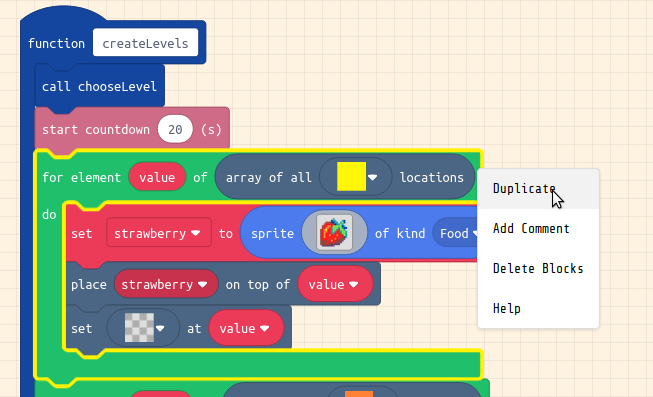Screen dimensions: 653x397
Task: Select the value variable in for element block
Action: pos(157,177)
